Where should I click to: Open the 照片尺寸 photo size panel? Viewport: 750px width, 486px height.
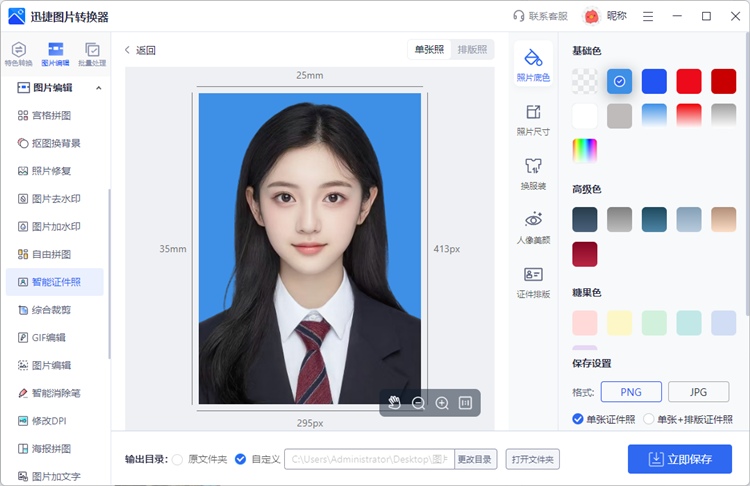point(533,118)
